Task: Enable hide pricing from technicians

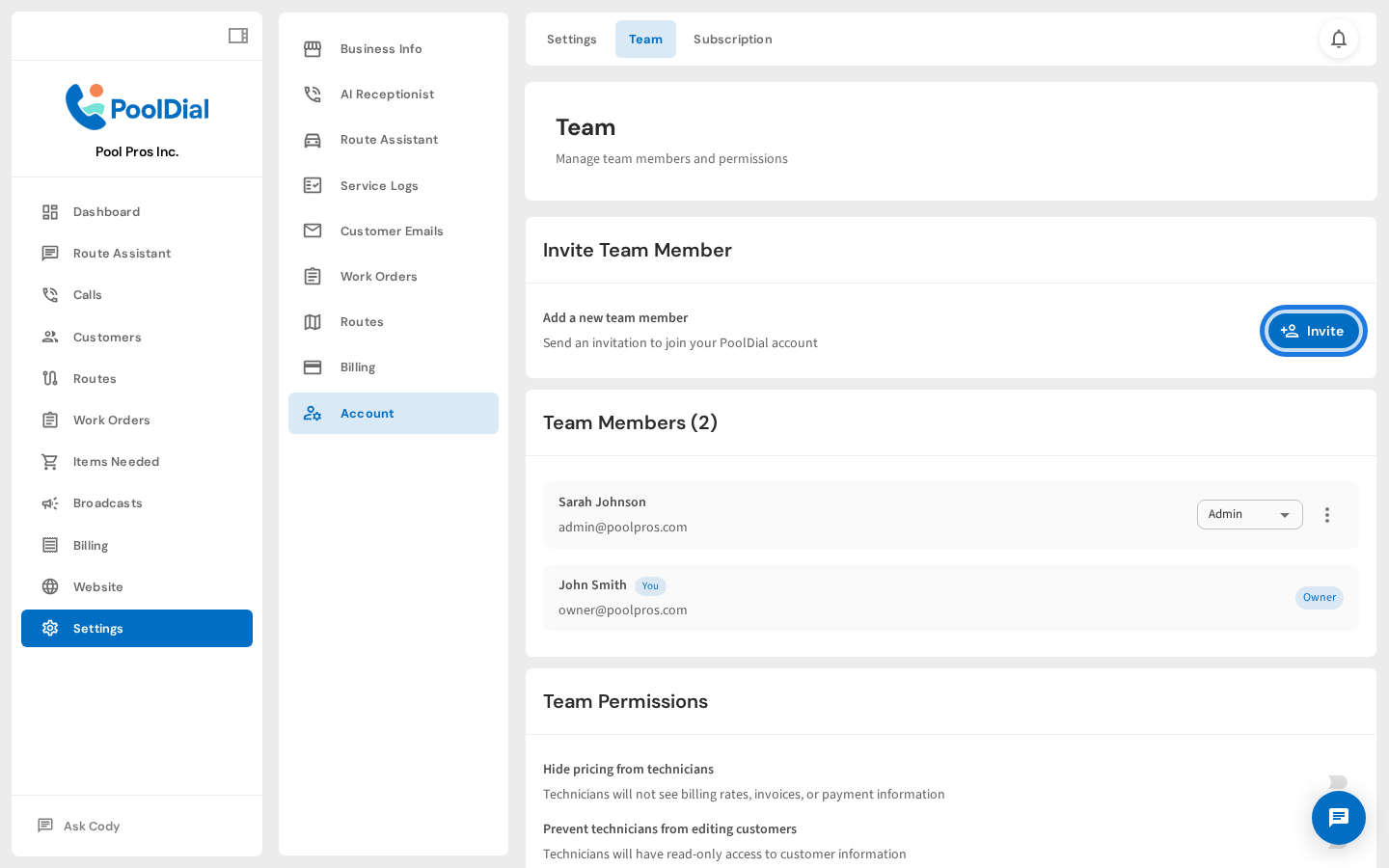Action: pos(1339,782)
